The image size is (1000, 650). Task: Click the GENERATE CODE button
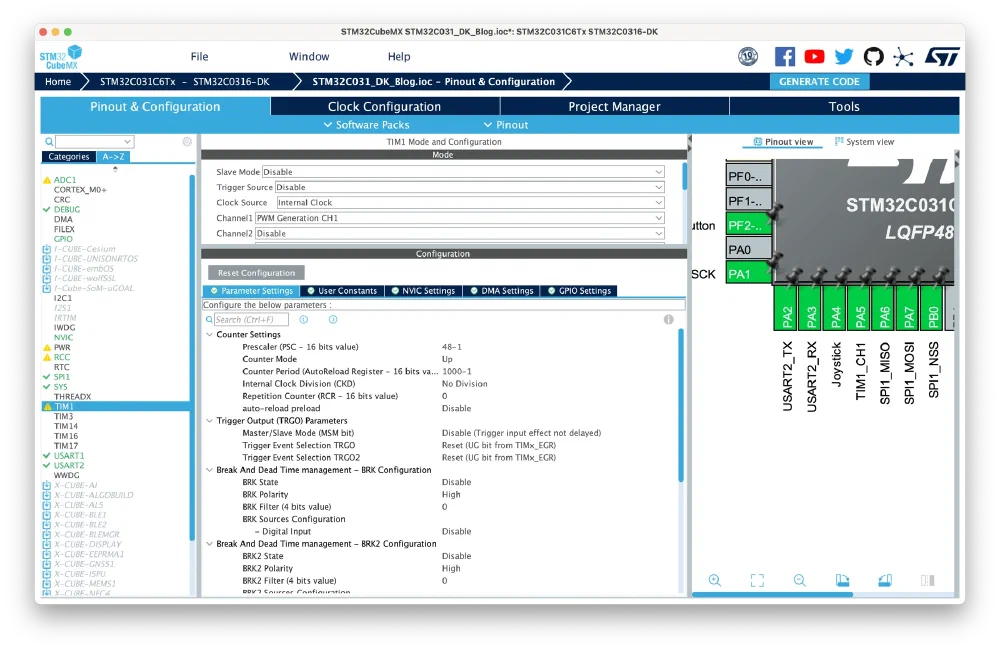tap(819, 82)
